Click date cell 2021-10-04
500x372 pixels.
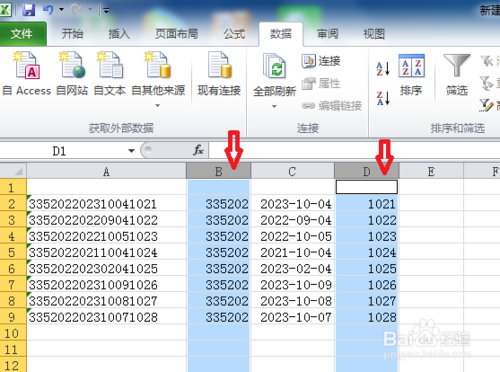pyautogui.click(x=293, y=252)
